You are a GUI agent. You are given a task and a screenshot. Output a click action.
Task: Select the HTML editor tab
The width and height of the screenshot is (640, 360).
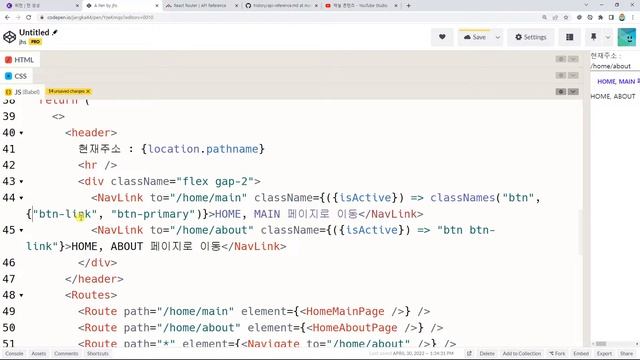(x=20, y=60)
